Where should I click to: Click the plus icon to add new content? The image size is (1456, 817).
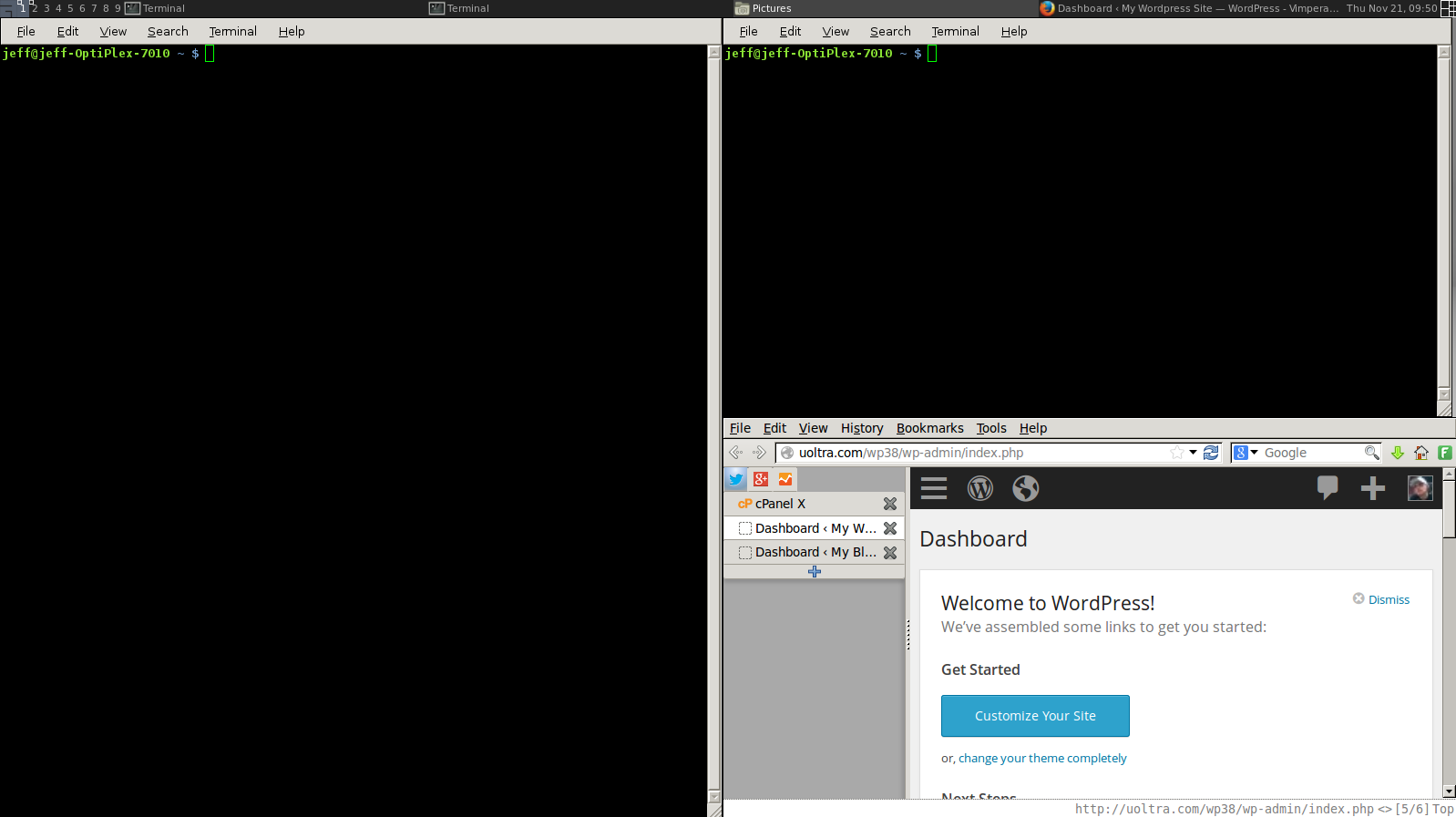1373,489
